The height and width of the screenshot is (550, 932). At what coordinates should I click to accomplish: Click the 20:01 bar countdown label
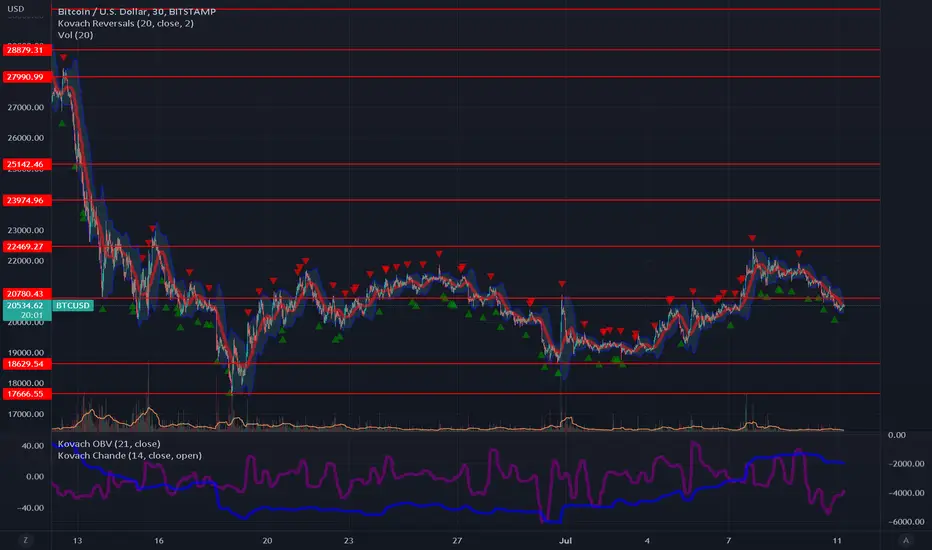coord(32,315)
